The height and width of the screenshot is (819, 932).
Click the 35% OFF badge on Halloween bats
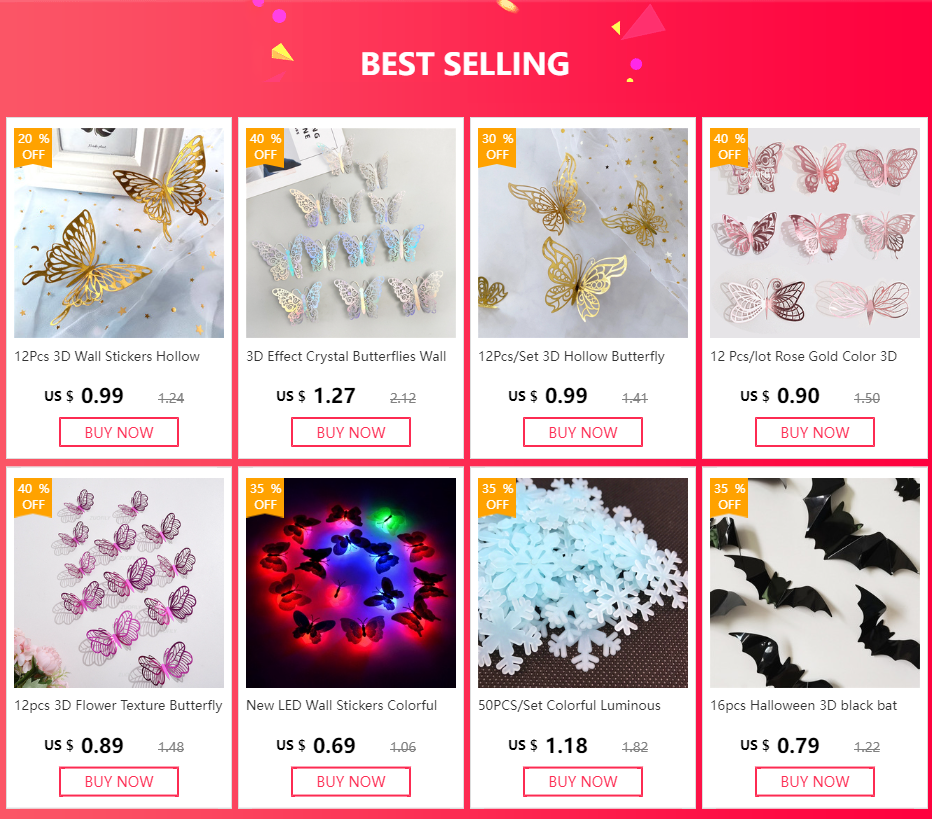[x=729, y=497]
